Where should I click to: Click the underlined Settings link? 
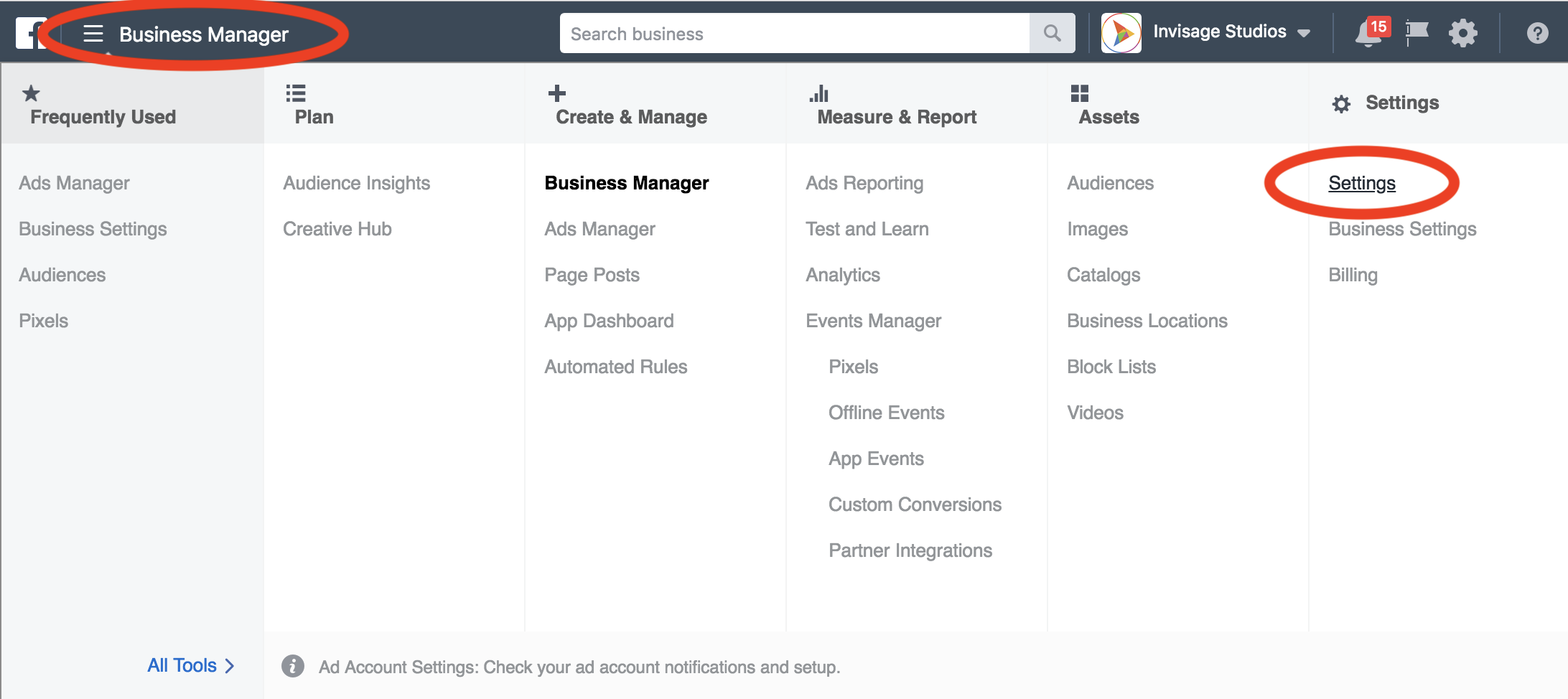click(x=1362, y=183)
